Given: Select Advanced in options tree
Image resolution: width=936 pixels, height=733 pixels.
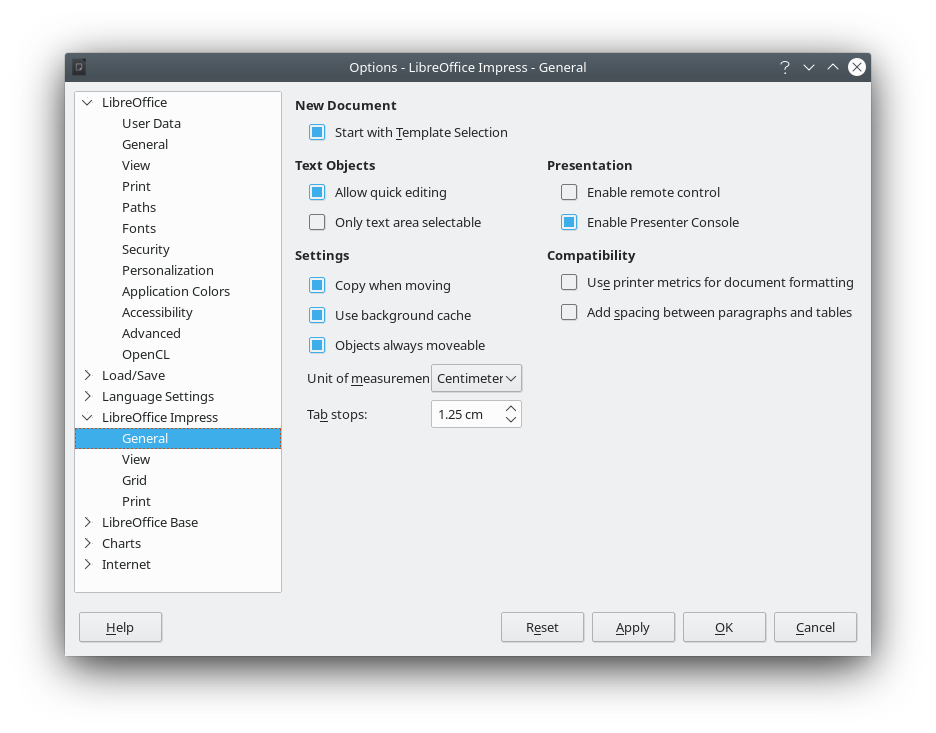Looking at the screenshot, I should click(151, 333).
